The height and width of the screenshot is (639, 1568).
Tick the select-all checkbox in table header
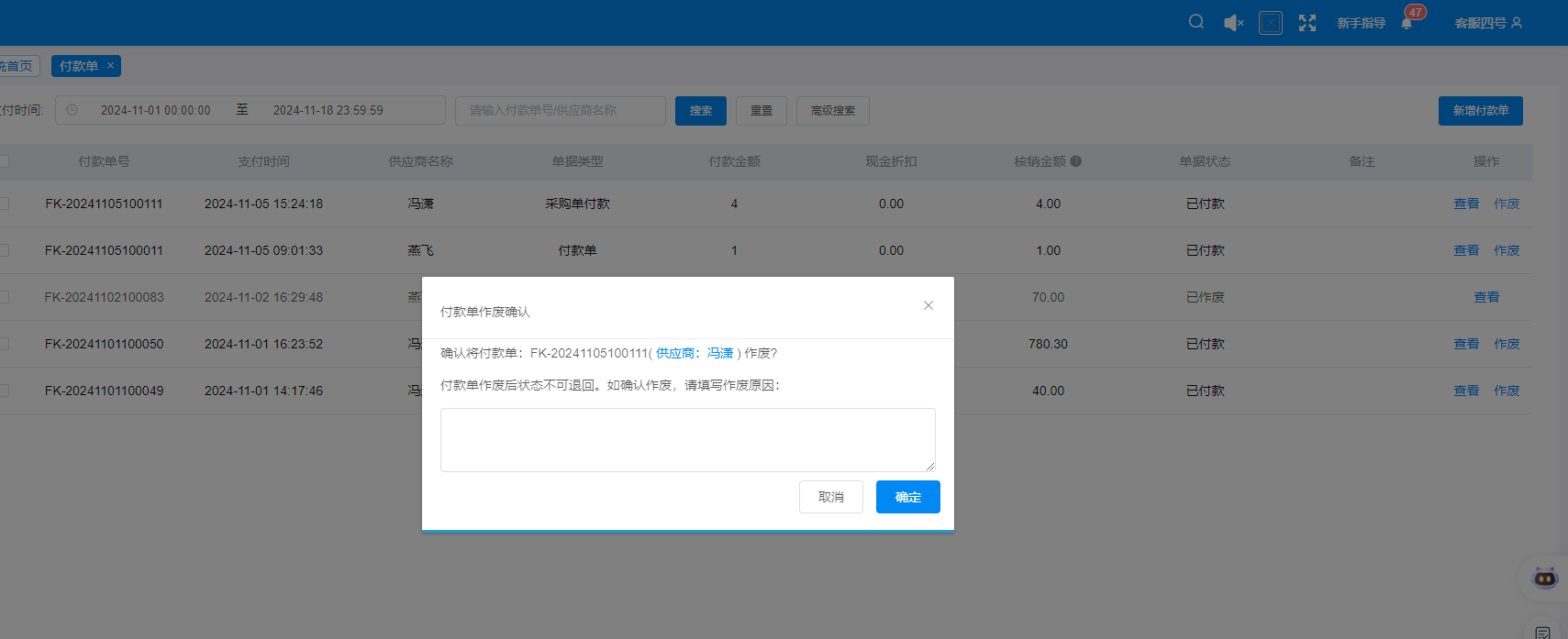(4, 161)
